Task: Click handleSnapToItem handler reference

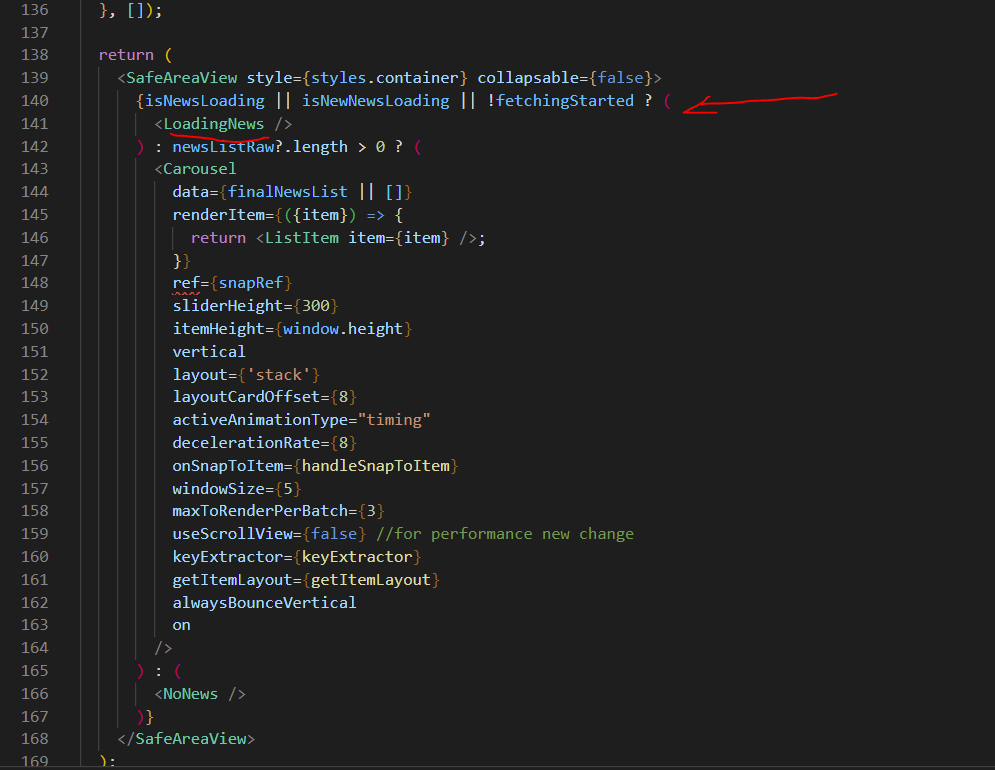Action: click(375, 465)
